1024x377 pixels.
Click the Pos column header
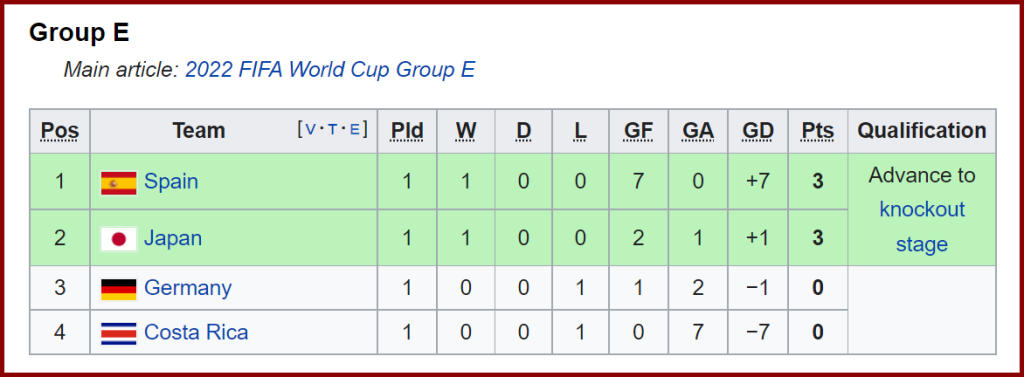(x=59, y=131)
